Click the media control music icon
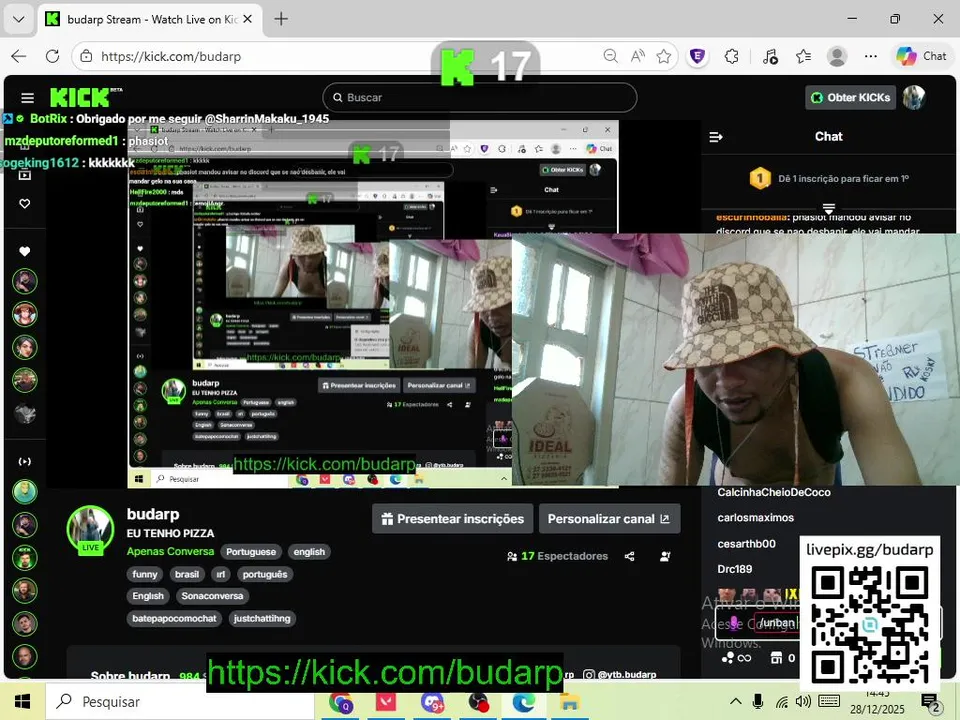The image size is (960, 720). coord(770,56)
